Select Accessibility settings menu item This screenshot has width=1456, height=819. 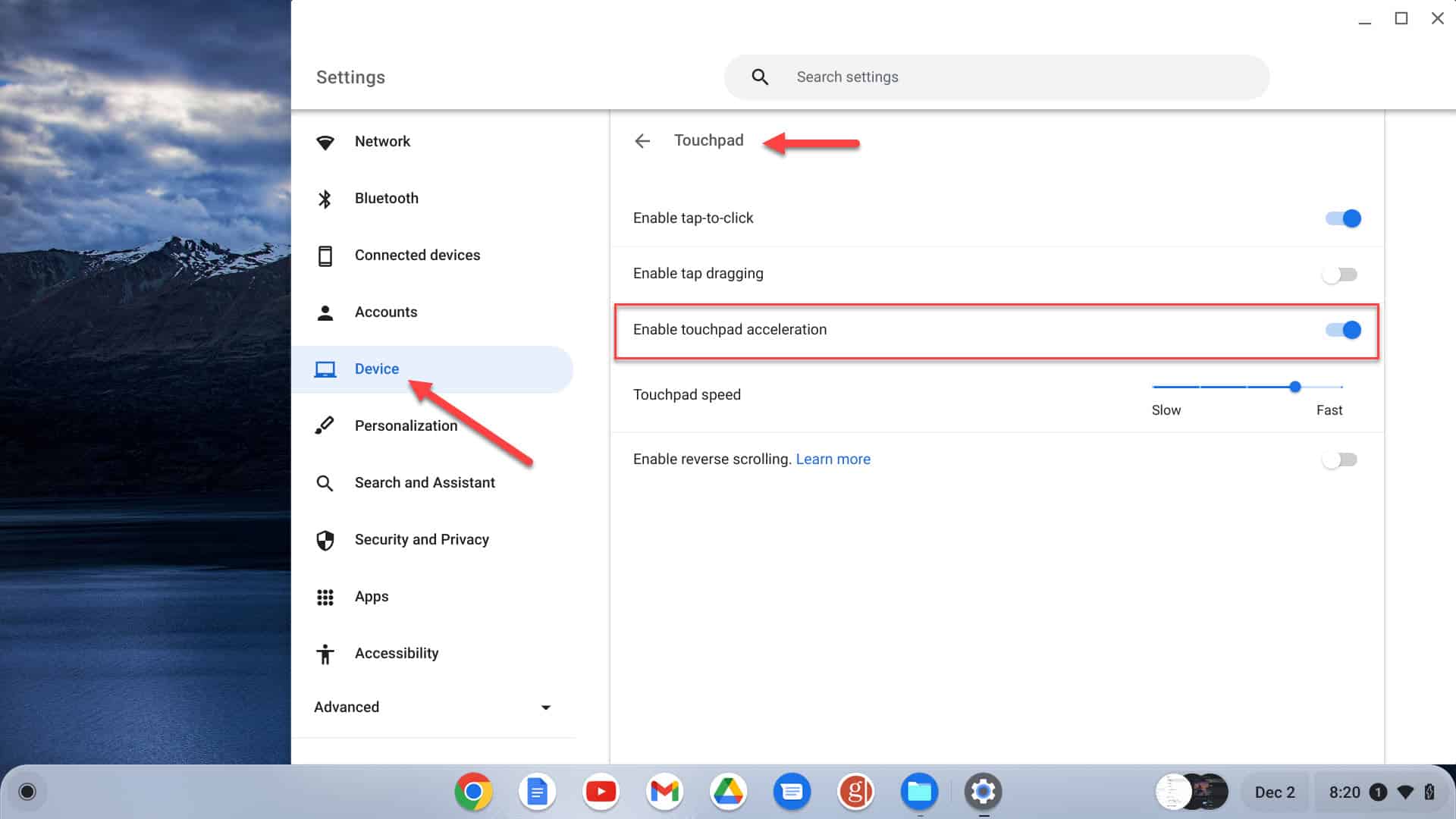[x=396, y=653]
